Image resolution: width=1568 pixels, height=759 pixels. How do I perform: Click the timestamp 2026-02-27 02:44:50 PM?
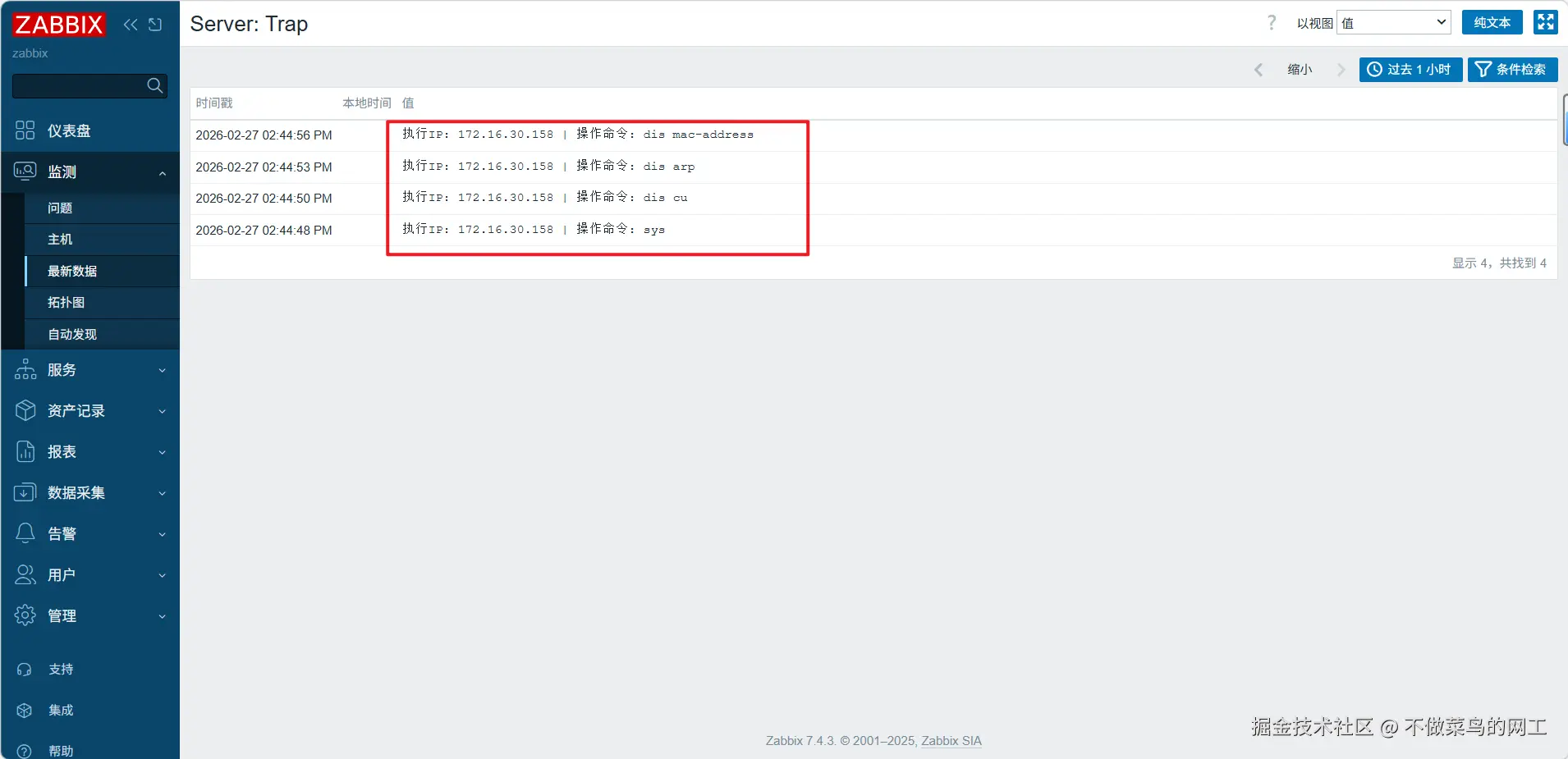pyautogui.click(x=264, y=199)
